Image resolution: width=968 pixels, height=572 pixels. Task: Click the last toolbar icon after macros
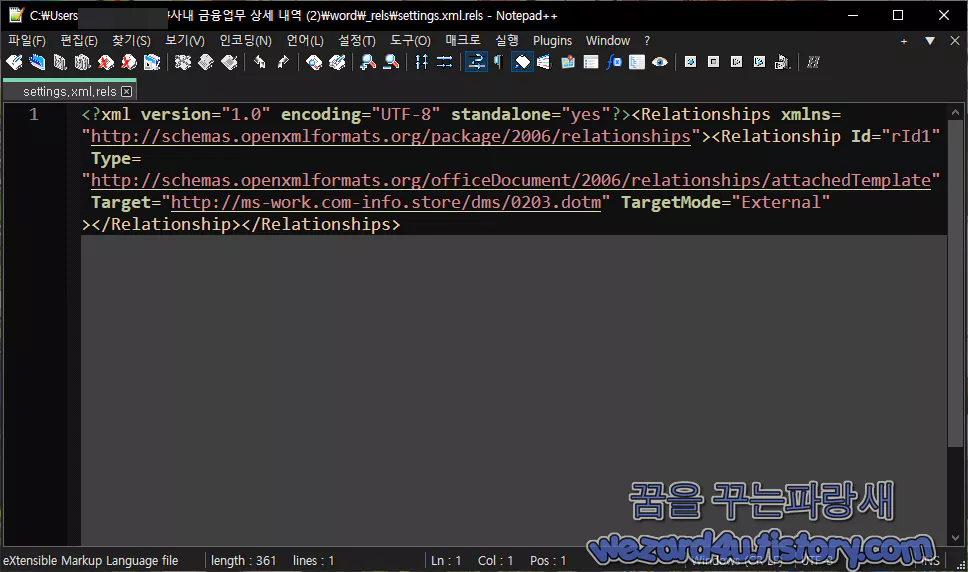tap(814, 62)
